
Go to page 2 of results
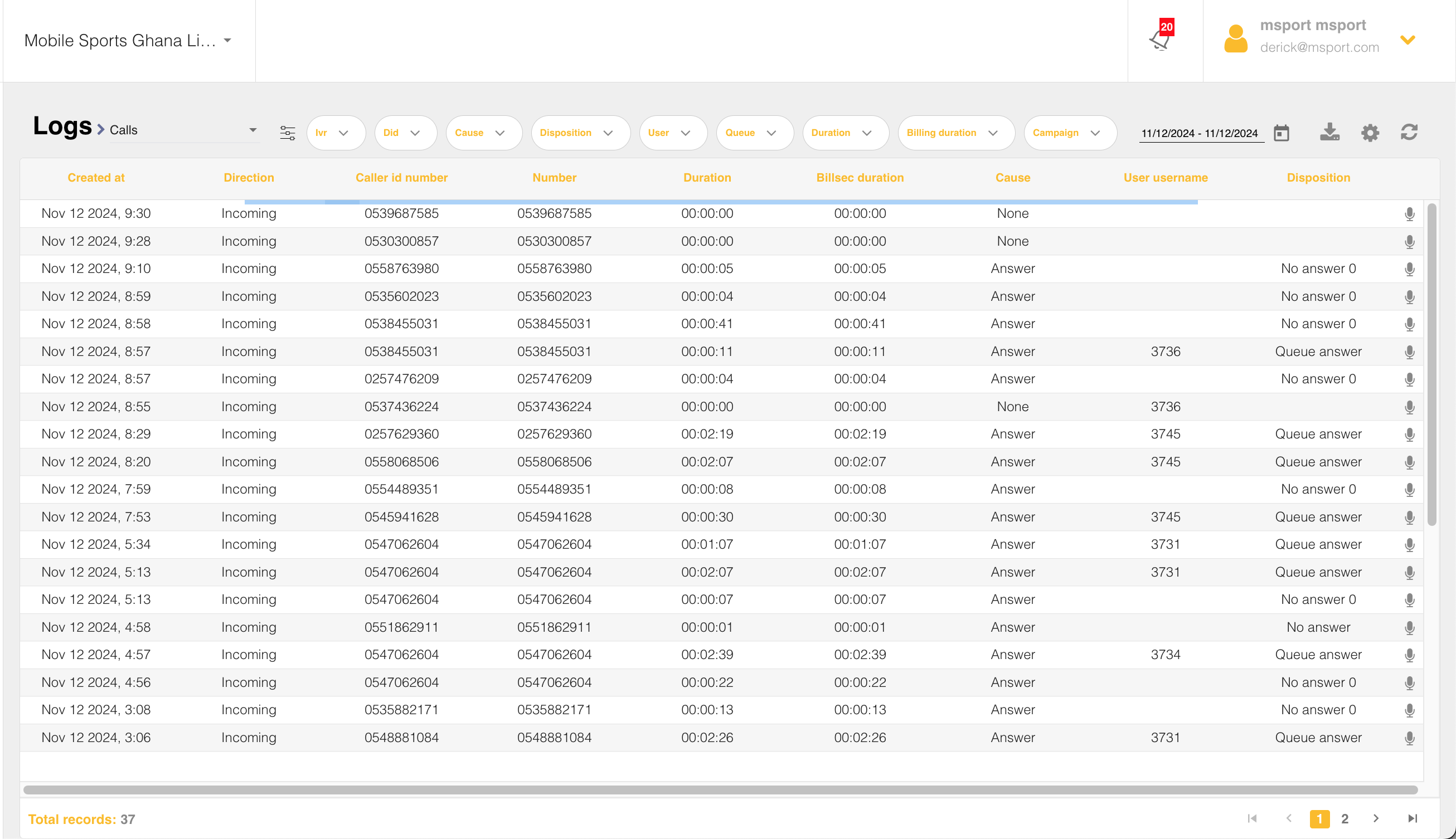[x=1345, y=819]
